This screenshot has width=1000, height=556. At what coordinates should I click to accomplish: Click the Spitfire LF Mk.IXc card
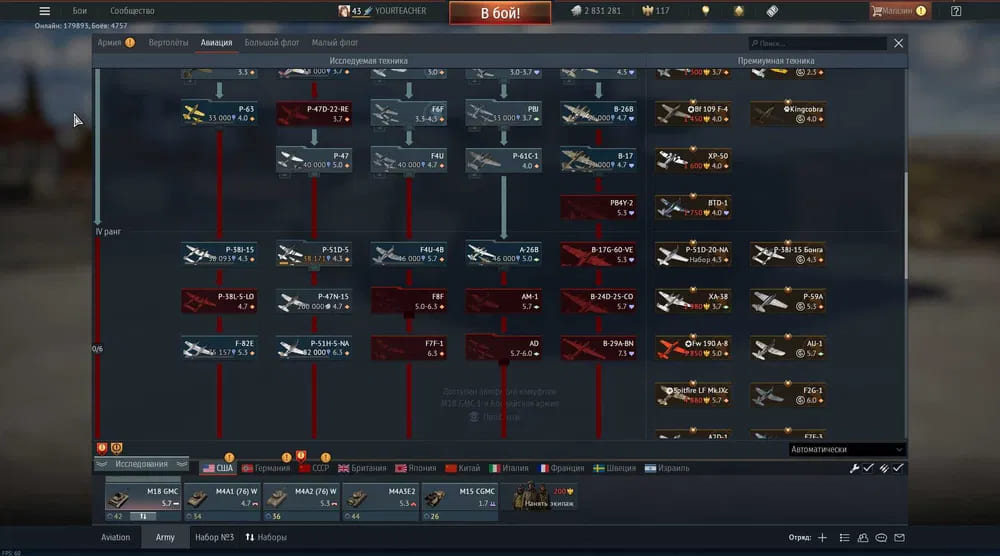(x=693, y=395)
